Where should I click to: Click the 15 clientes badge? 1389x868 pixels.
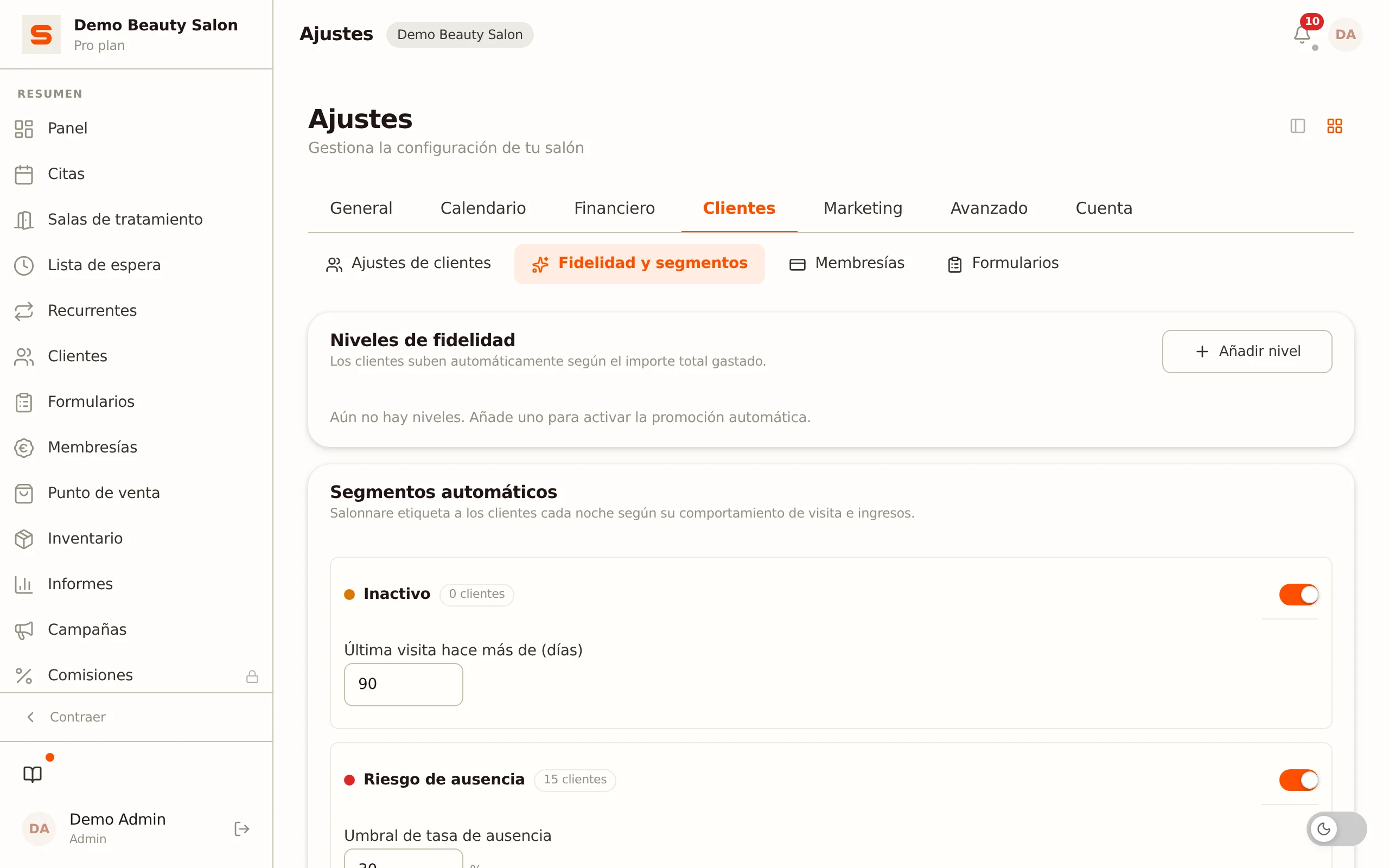point(575,780)
